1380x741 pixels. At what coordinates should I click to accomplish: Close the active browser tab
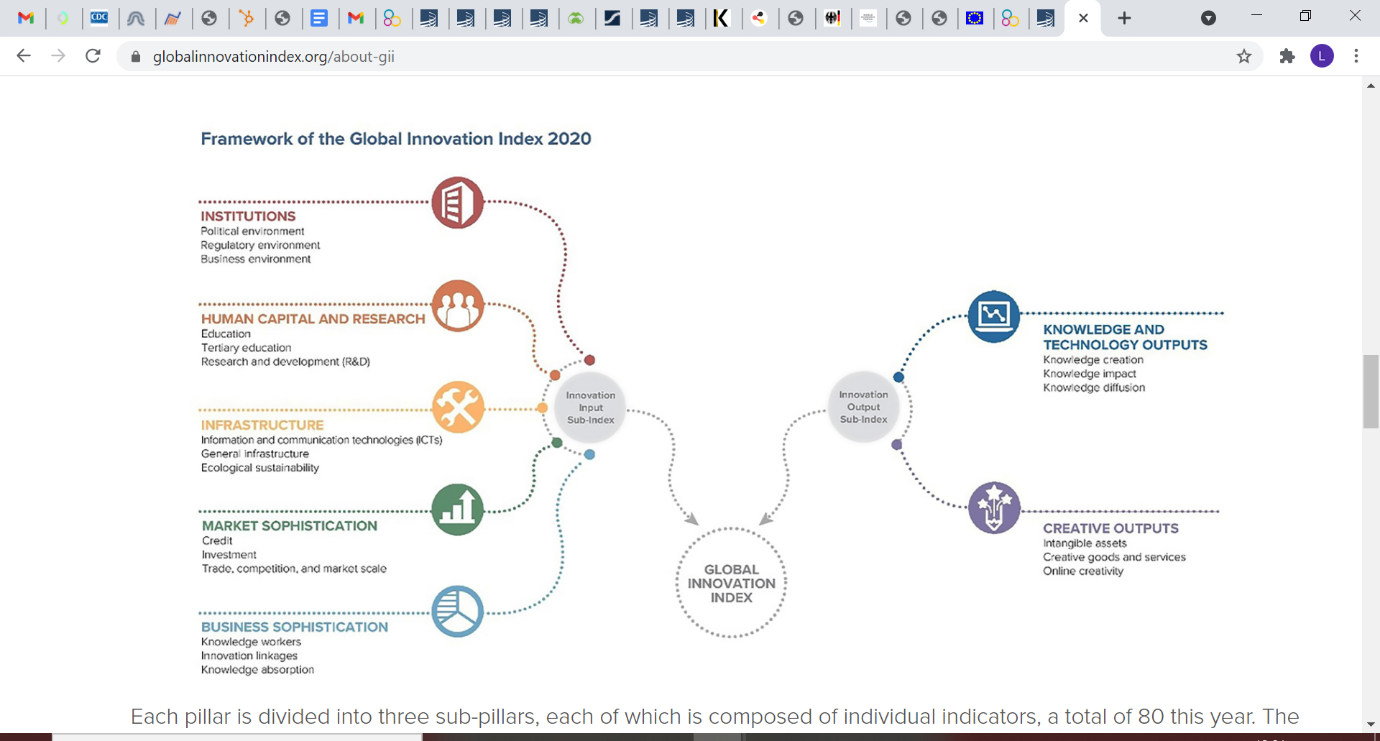tap(1083, 18)
